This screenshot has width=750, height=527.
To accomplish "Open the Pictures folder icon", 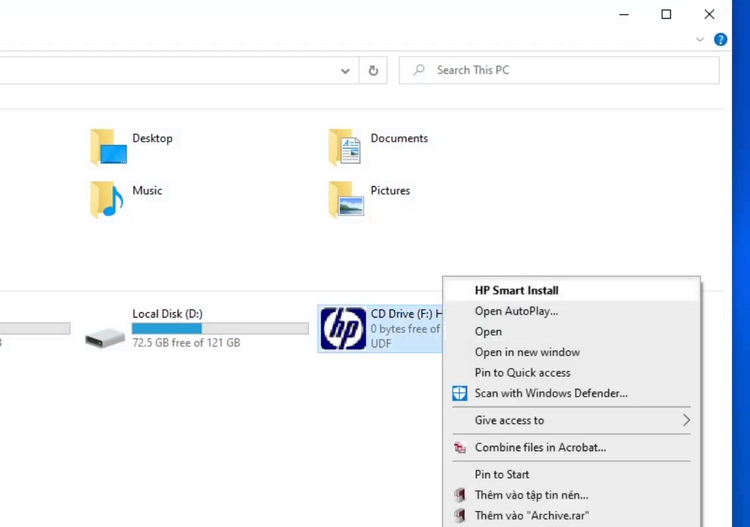I will (x=346, y=199).
